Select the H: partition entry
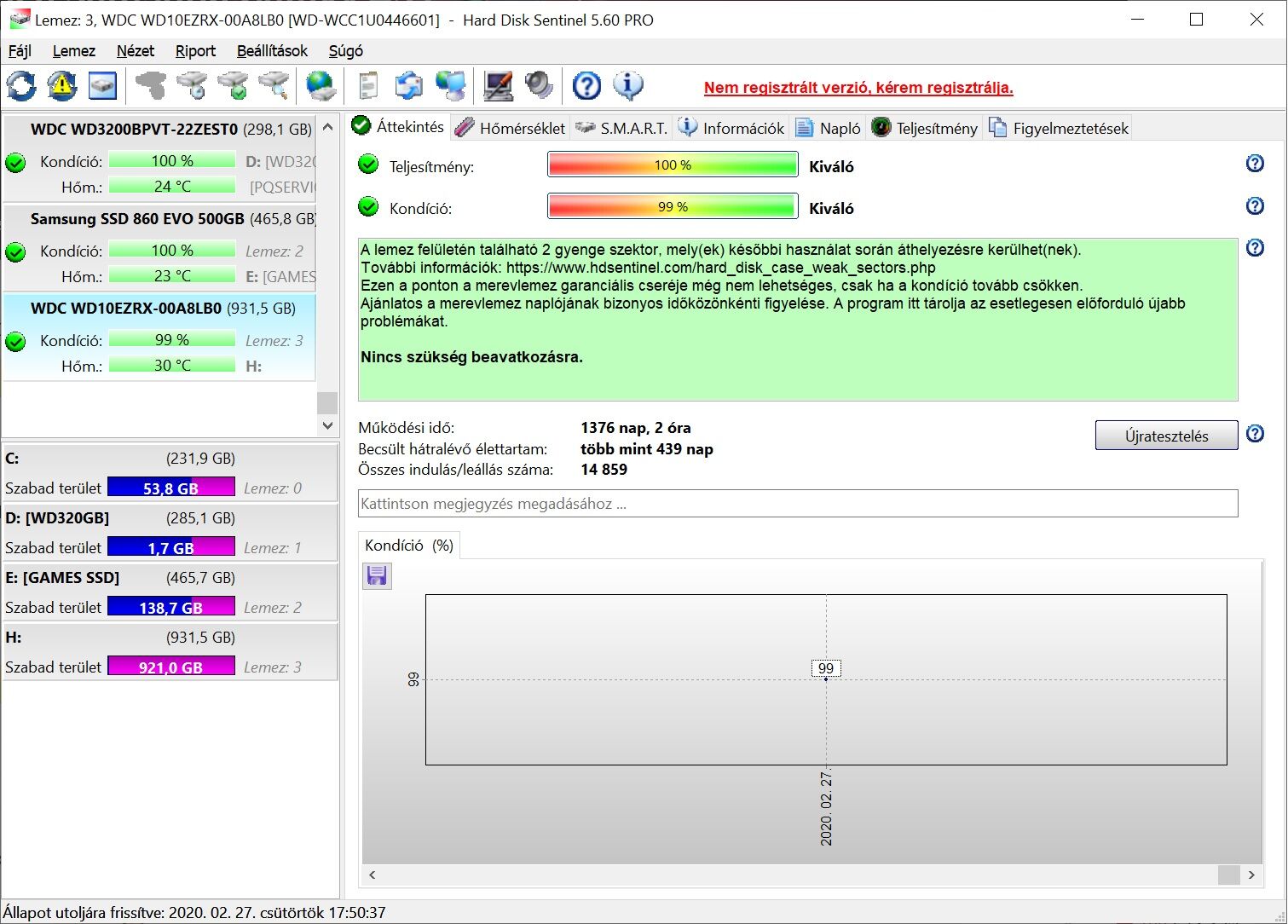This screenshot has height=924, width=1288. pos(170,651)
